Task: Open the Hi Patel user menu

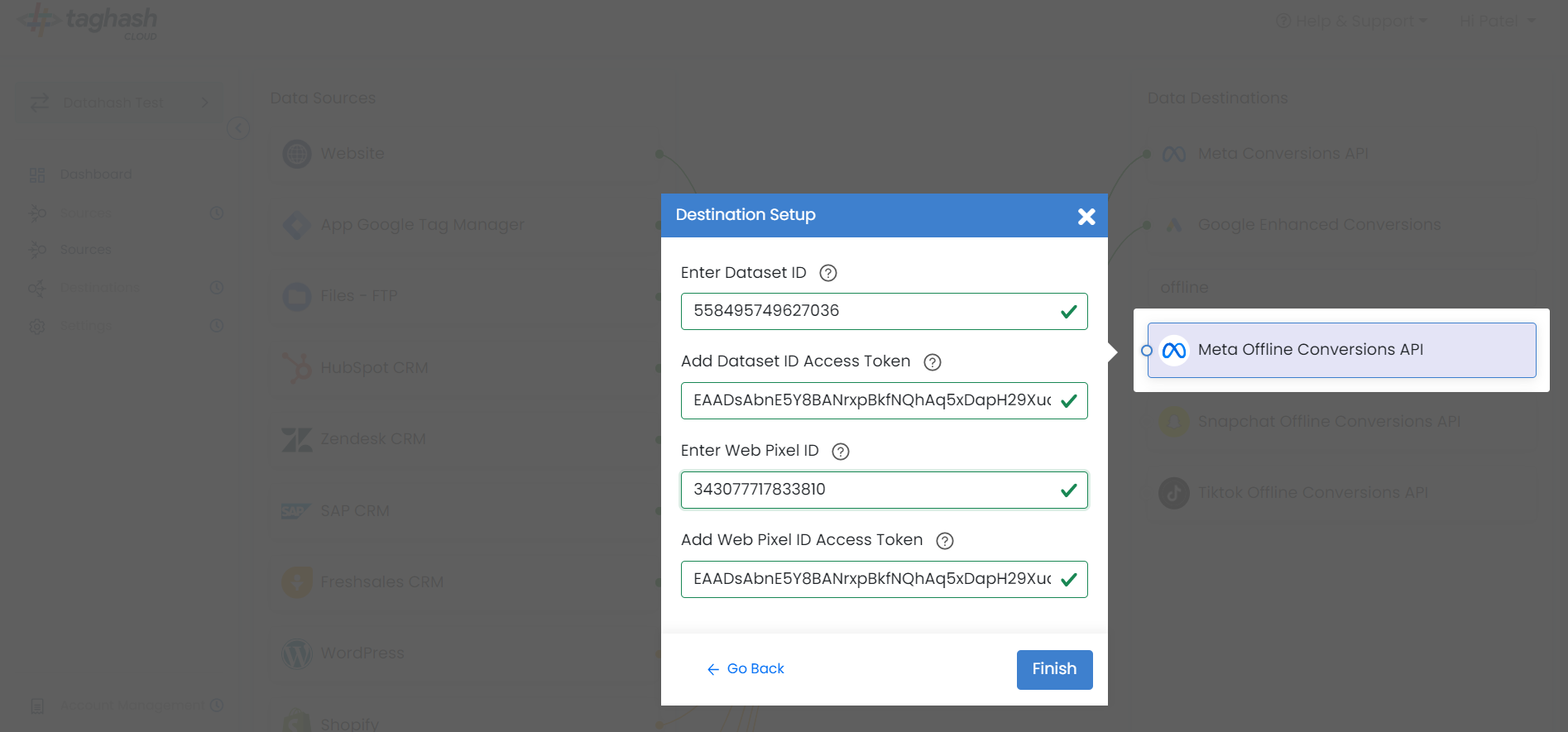Action: [x=1498, y=21]
